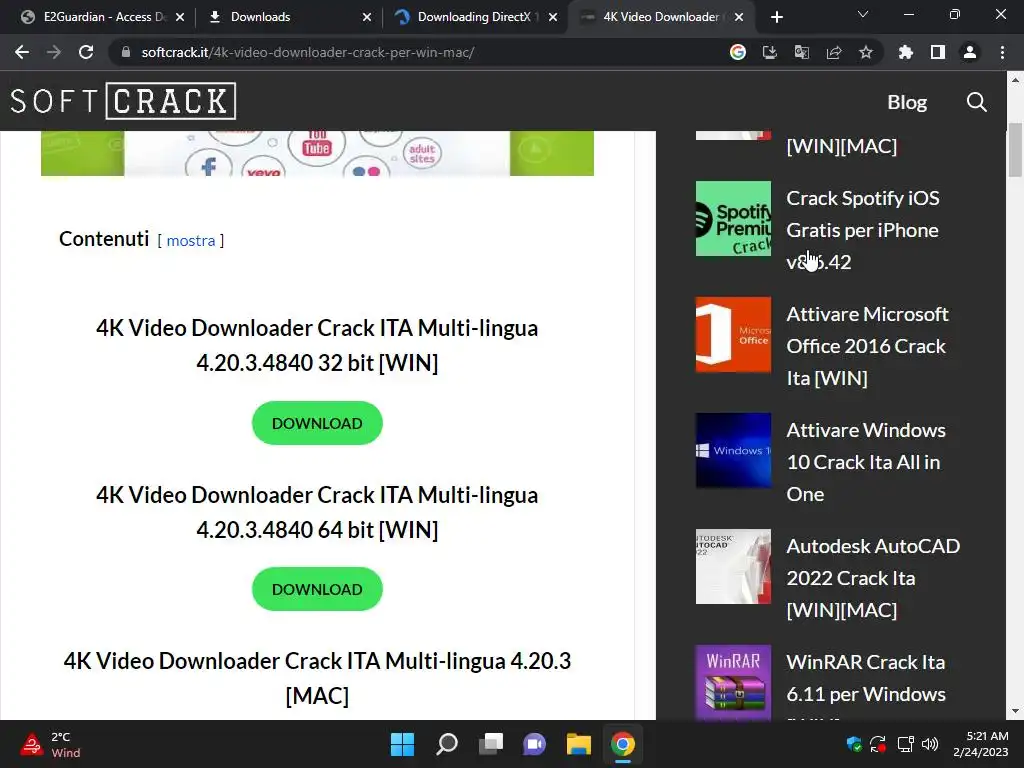Open Crack Spotify iOS article link

[863, 230]
